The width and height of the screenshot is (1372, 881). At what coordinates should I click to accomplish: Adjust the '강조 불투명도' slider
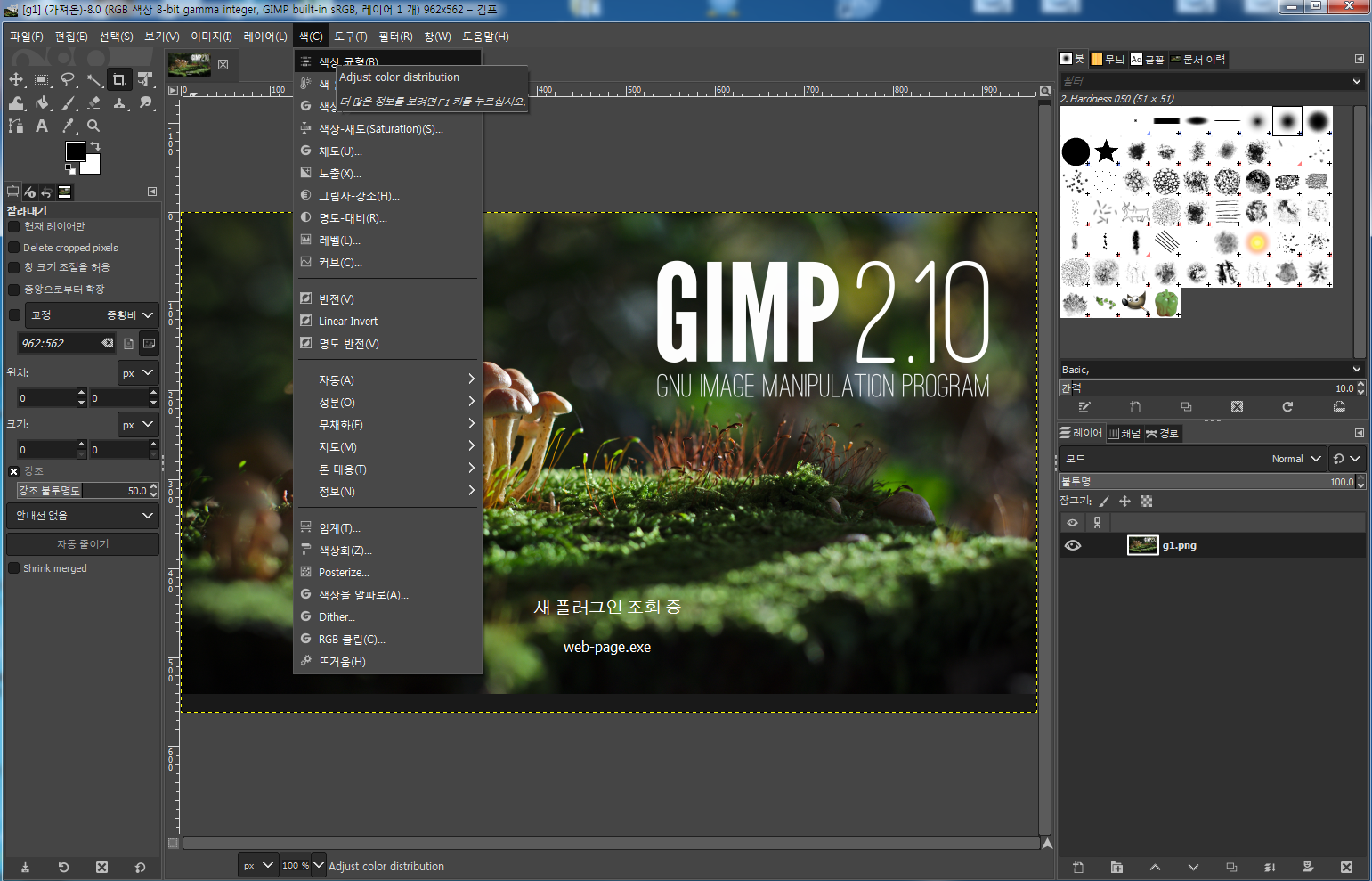(83, 491)
